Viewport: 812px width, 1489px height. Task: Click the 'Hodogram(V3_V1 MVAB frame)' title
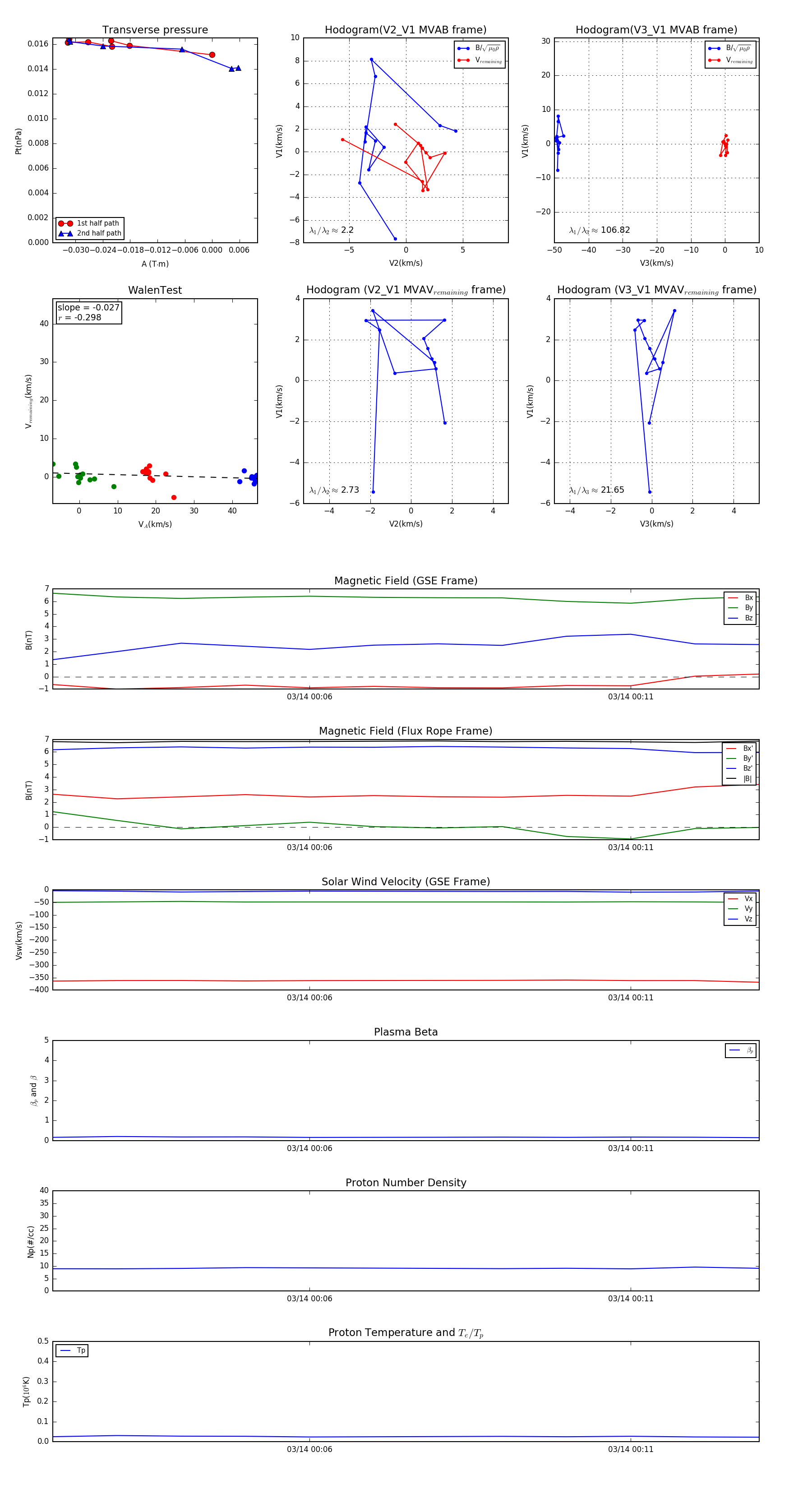tap(656, 29)
